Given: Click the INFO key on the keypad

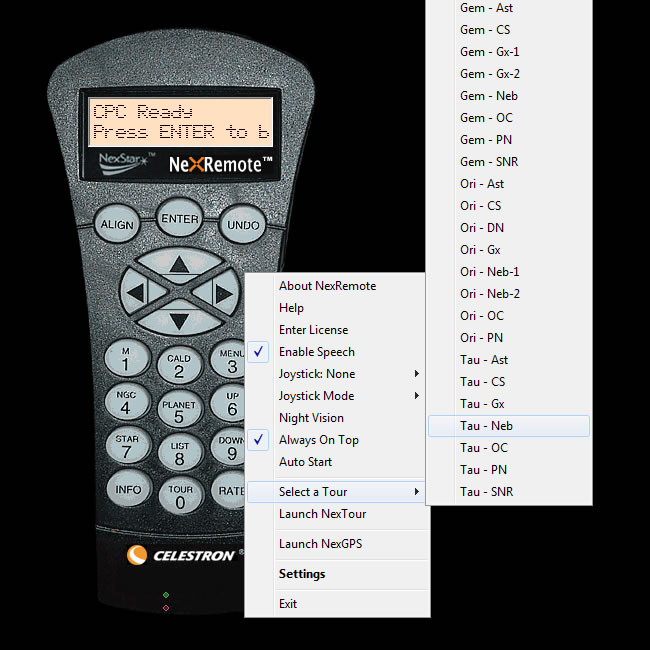Looking at the screenshot, I should [128, 490].
